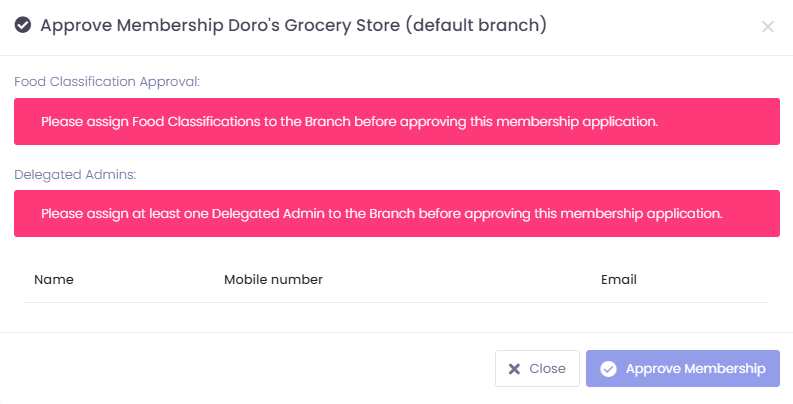
Task: Click the checkmark icon in Approve Membership button
Action: click(x=608, y=369)
